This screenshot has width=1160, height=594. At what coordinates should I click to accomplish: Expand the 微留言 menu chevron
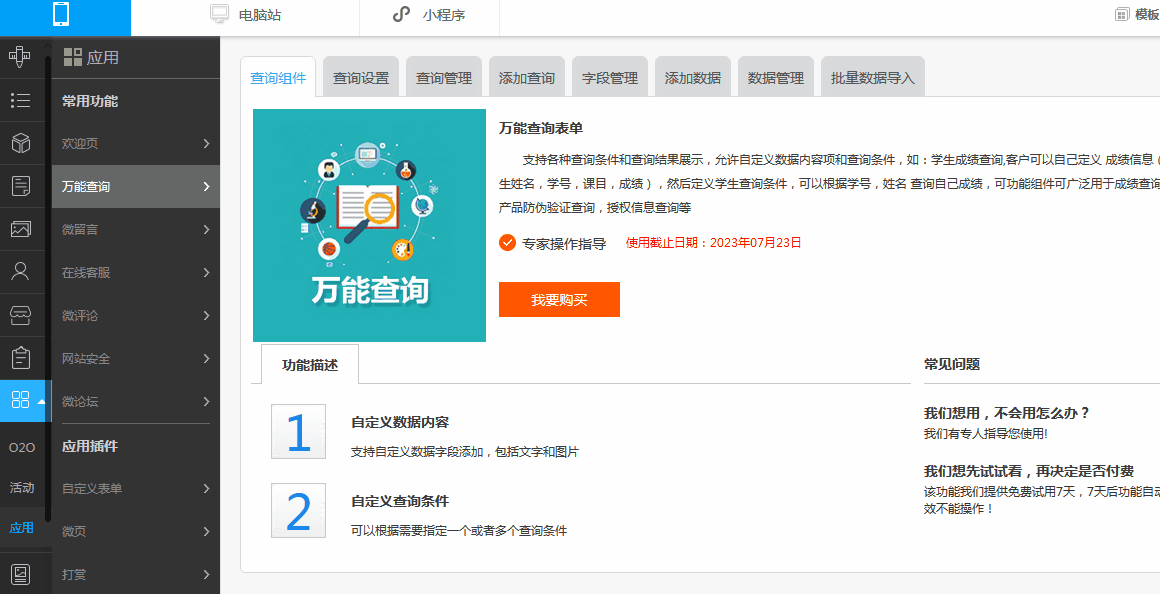click(206, 229)
